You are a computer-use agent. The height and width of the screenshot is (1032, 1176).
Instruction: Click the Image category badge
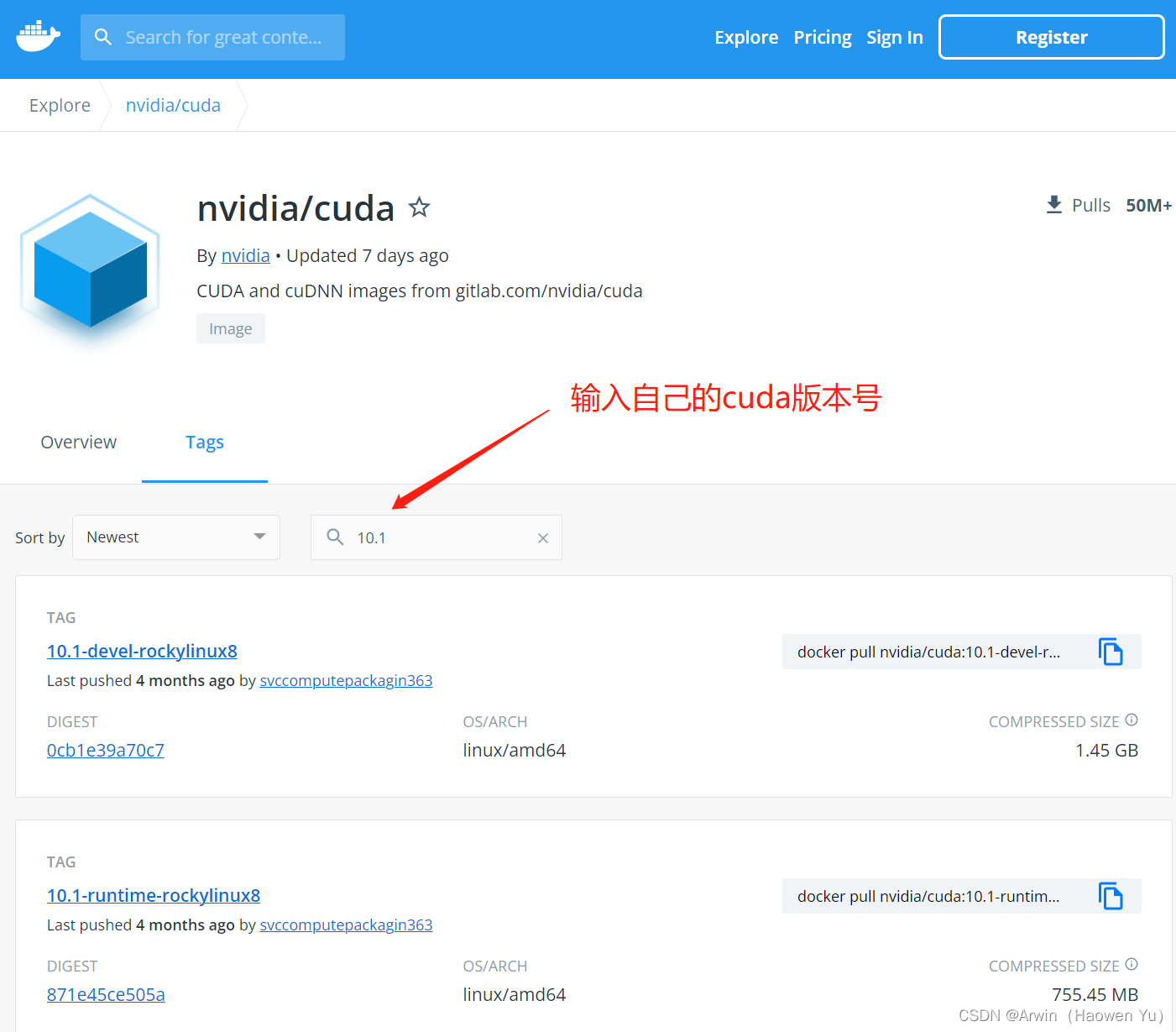click(x=231, y=328)
